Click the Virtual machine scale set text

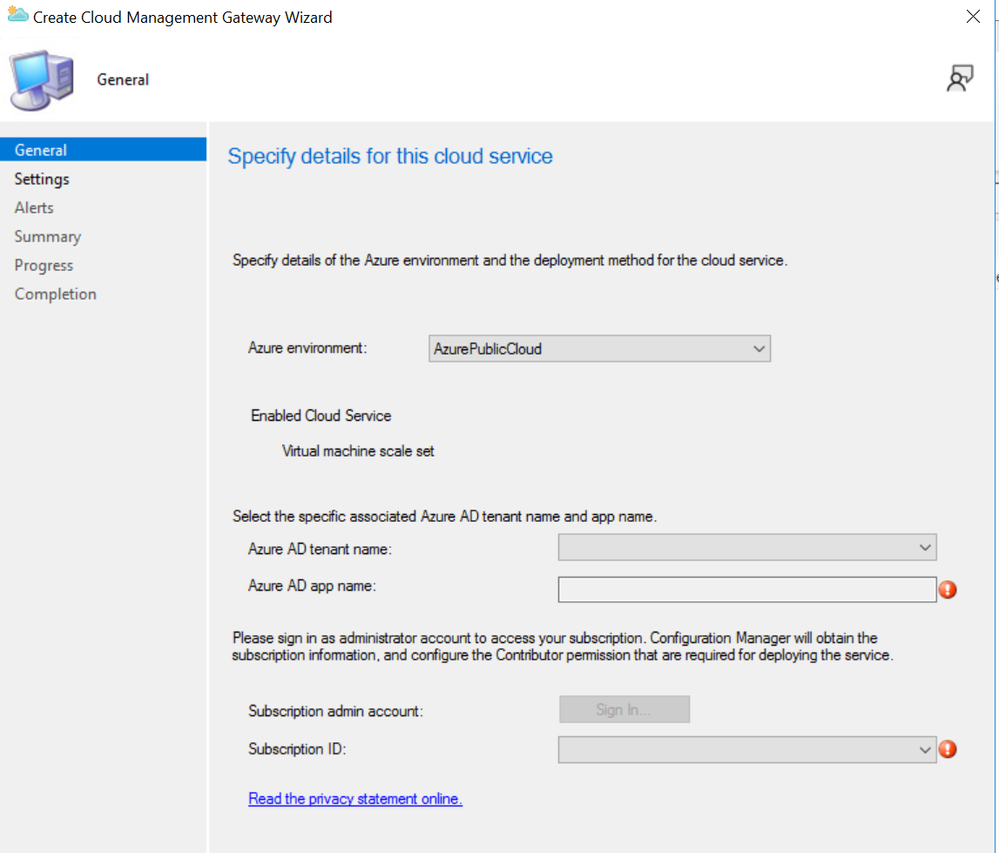(x=358, y=451)
